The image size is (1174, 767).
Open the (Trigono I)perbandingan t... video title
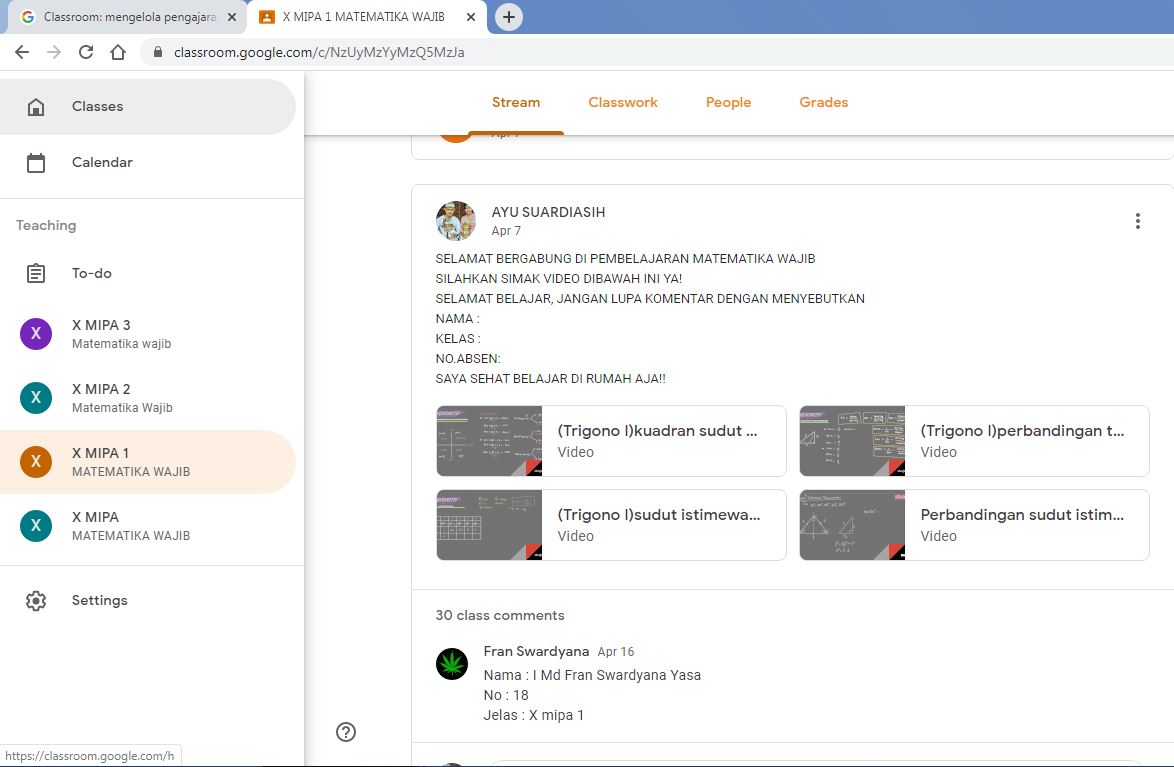(1022, 431)
